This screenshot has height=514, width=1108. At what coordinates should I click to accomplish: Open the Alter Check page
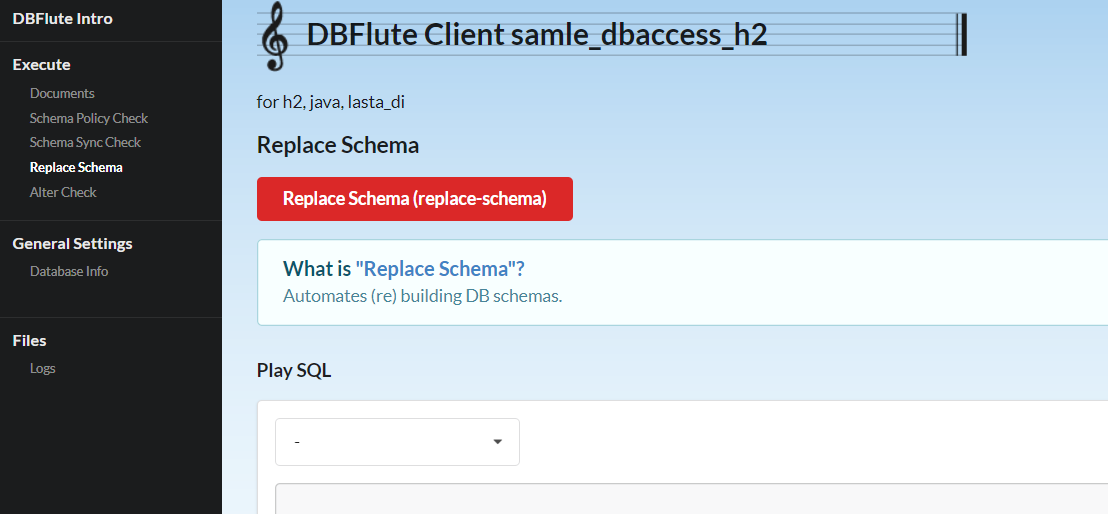[x=63, y=192]
